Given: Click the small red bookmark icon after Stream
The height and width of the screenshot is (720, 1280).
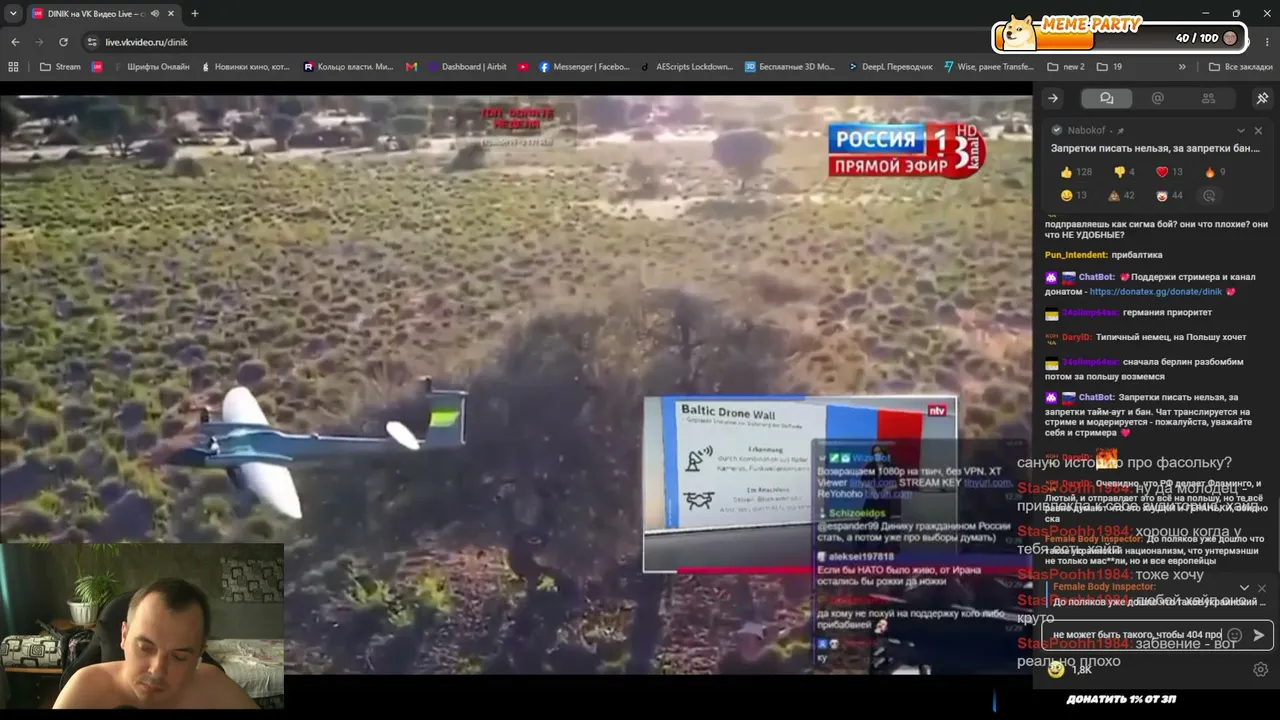Looking at the screenshot, I should tap(97, 67).
